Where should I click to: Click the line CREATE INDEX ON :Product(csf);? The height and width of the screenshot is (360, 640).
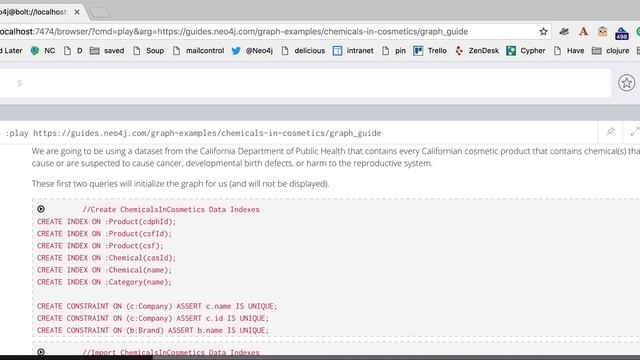pos(100,246)
